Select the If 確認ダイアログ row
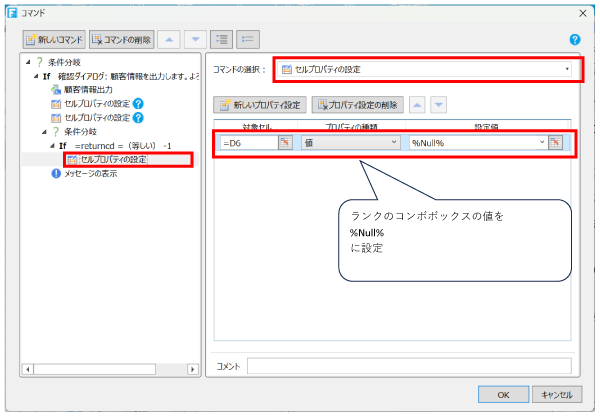Viewport: 600px width, 416px height. 121,76
